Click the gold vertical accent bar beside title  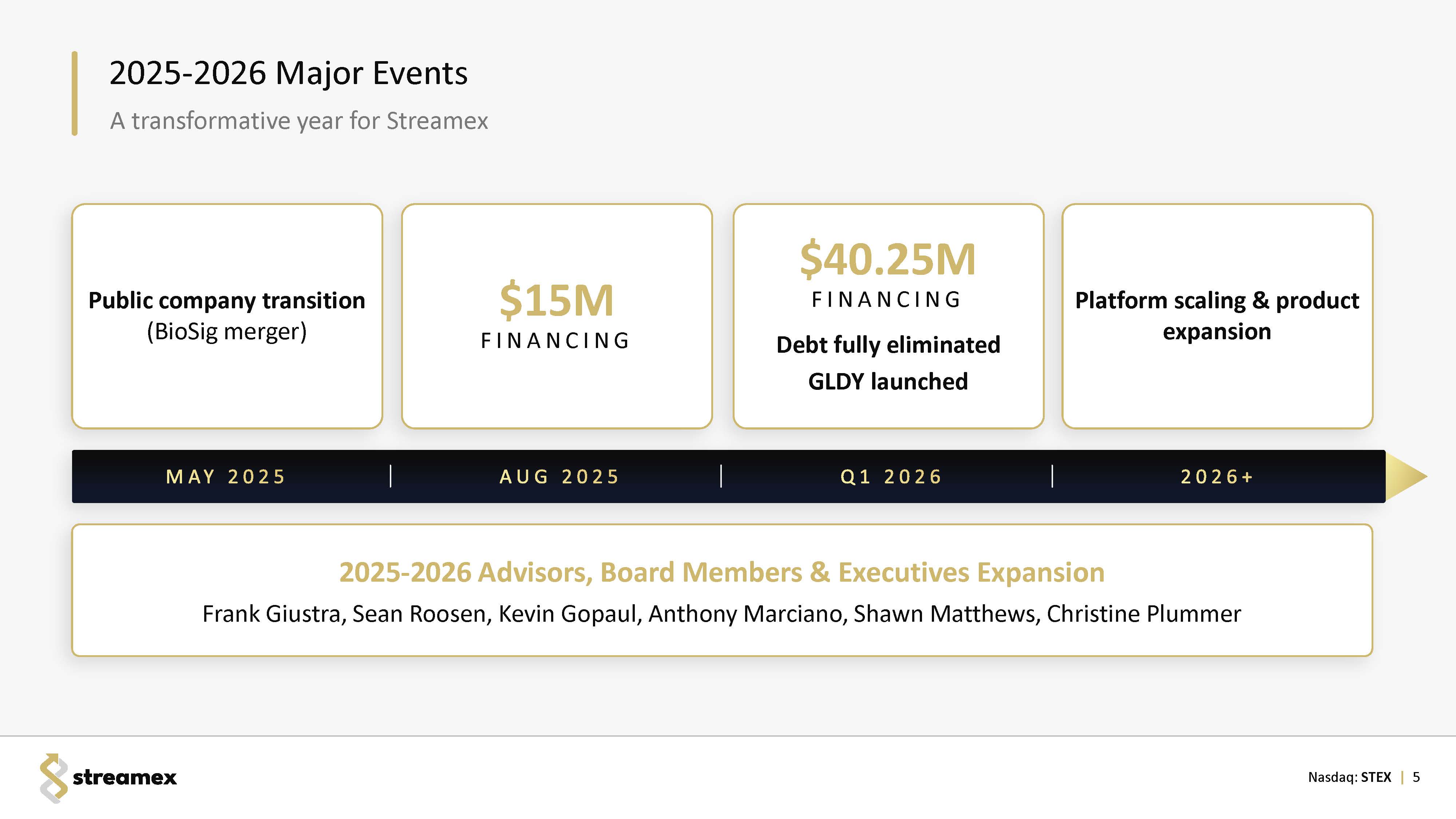(75, 93)
